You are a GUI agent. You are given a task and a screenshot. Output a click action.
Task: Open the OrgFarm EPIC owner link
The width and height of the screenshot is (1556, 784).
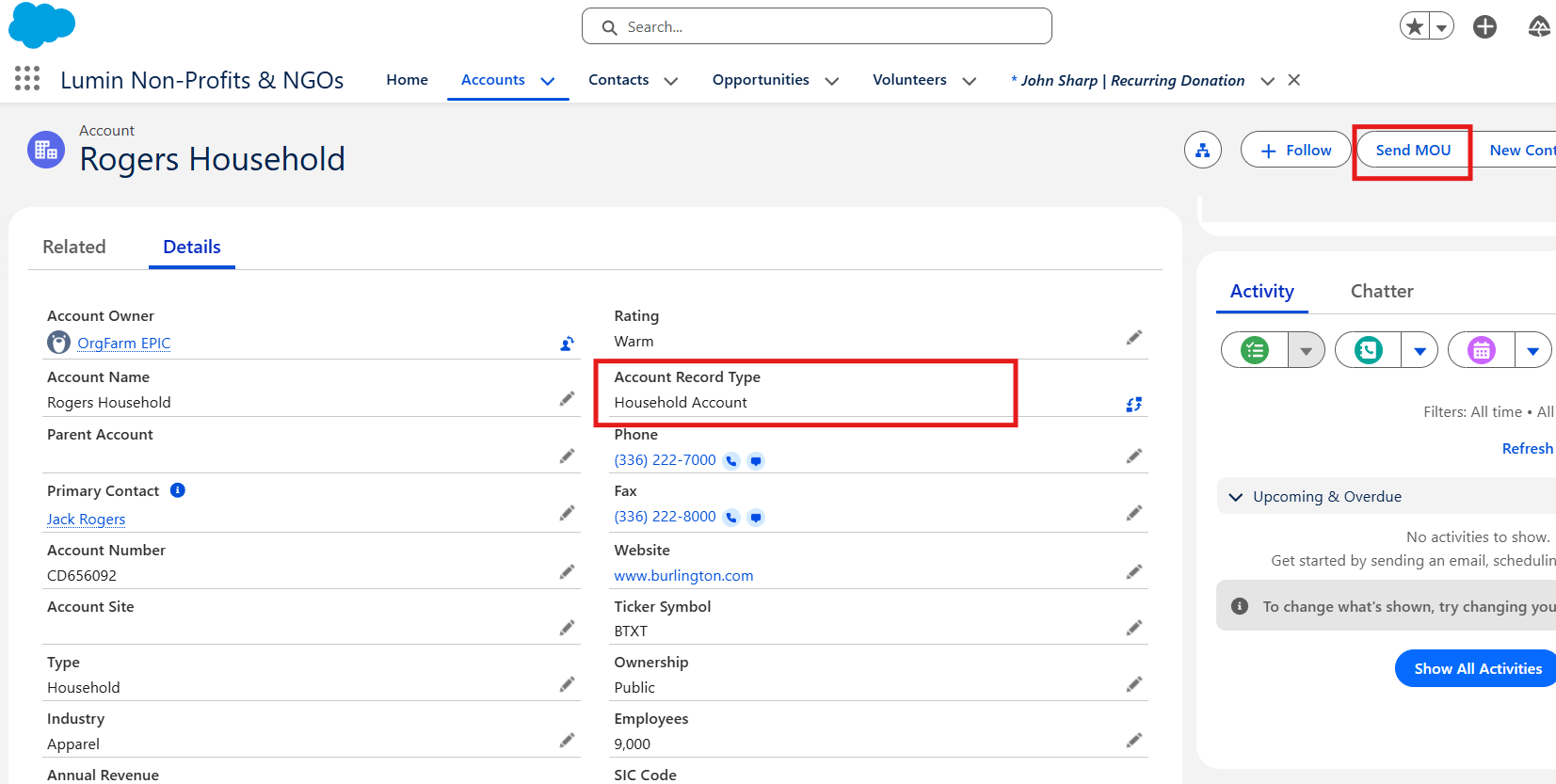pyautogui.click(x=124, y=344)
